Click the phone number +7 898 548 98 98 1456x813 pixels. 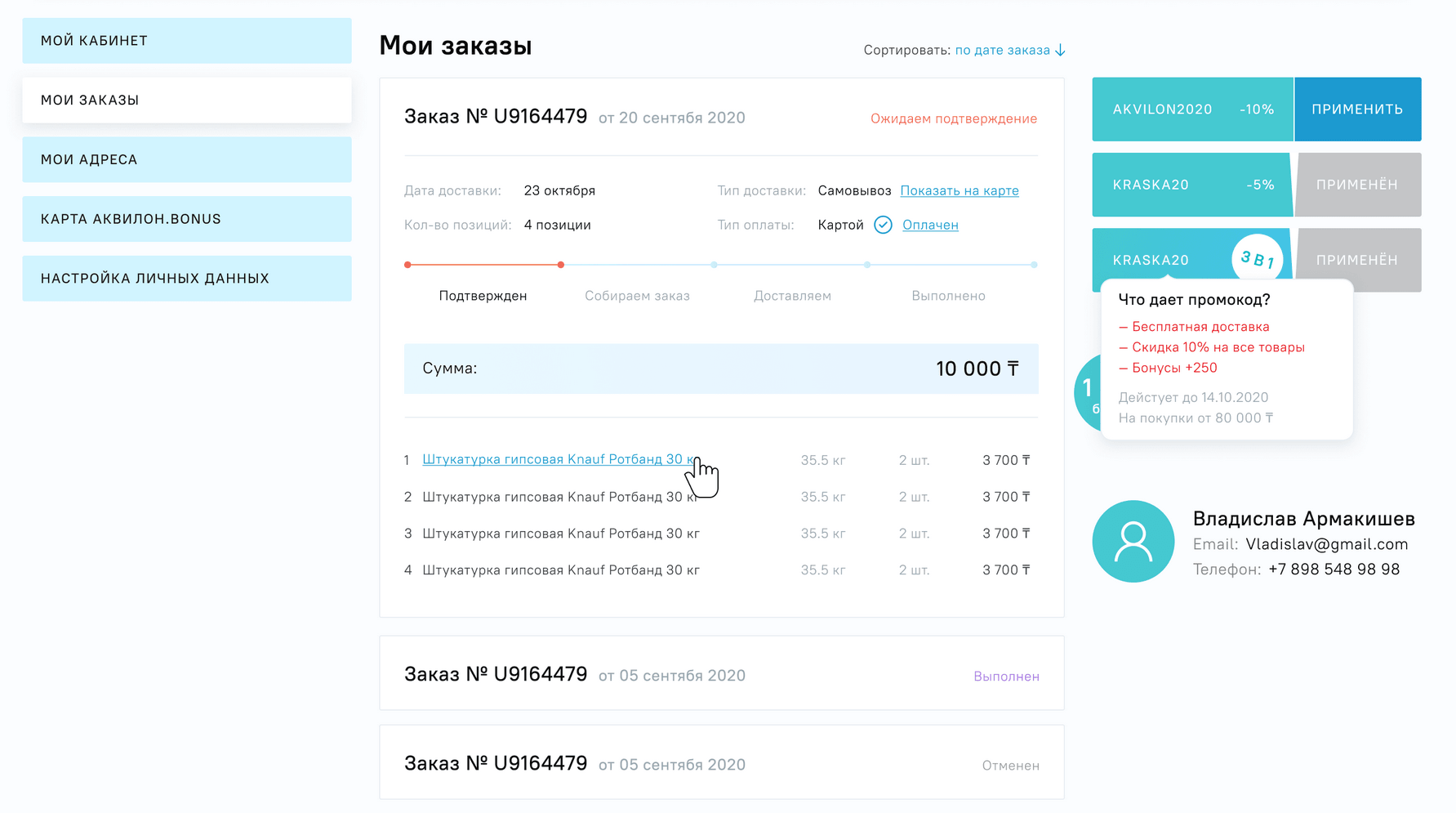(x=1335, y=570)
